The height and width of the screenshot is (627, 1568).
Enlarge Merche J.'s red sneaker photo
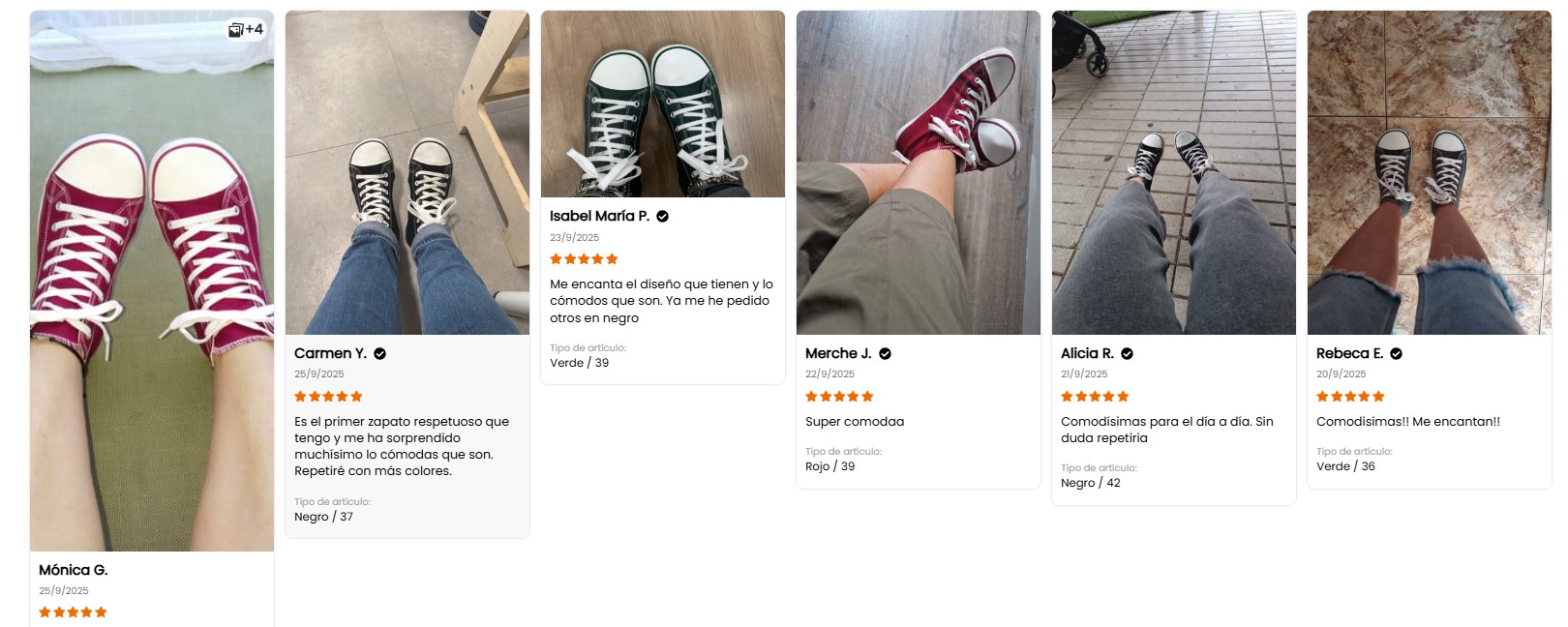pyautogui.click(x=919, y=174)
